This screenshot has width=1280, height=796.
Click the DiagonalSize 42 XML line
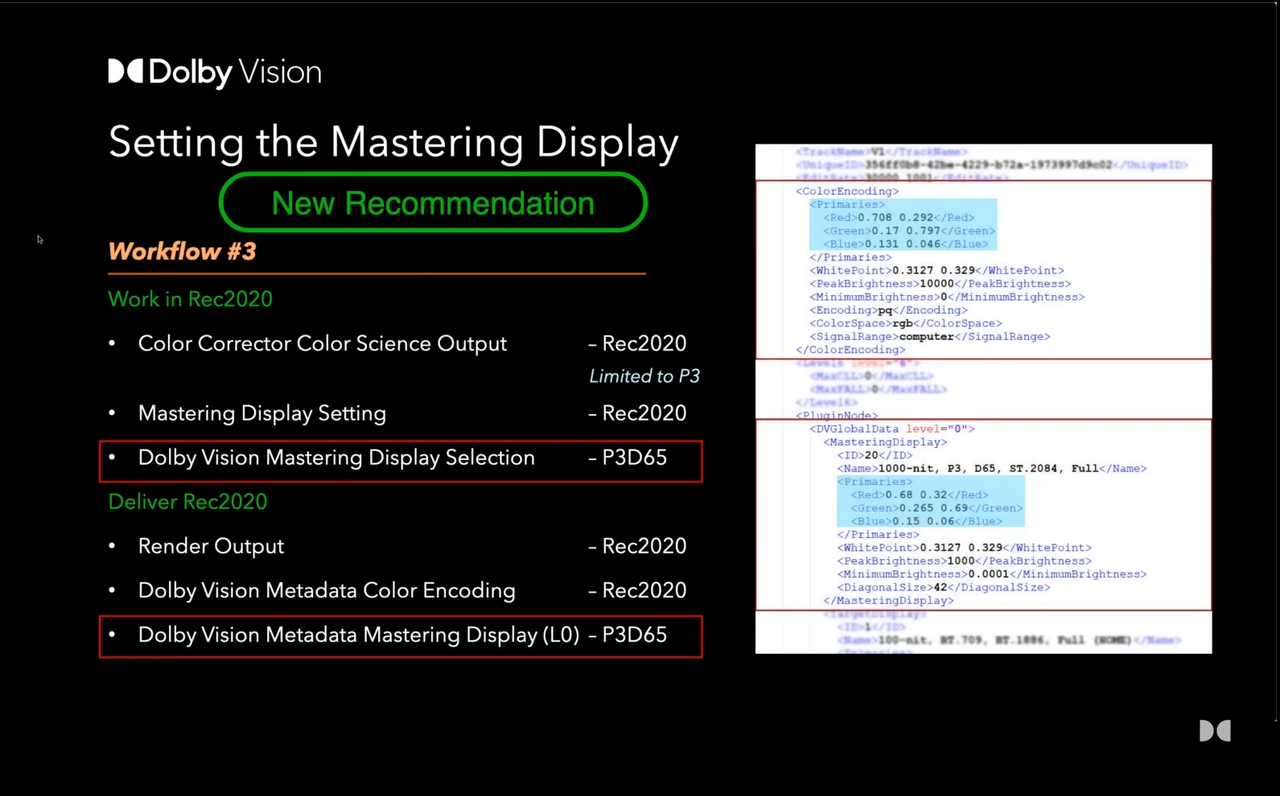click(943, 587)
